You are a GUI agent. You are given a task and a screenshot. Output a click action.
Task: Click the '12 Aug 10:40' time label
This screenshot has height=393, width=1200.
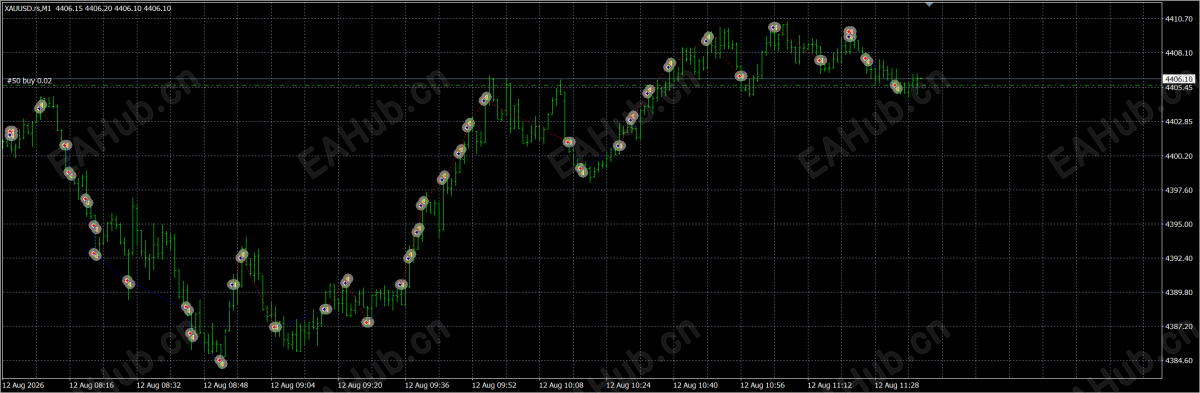(x=696, y=384)
